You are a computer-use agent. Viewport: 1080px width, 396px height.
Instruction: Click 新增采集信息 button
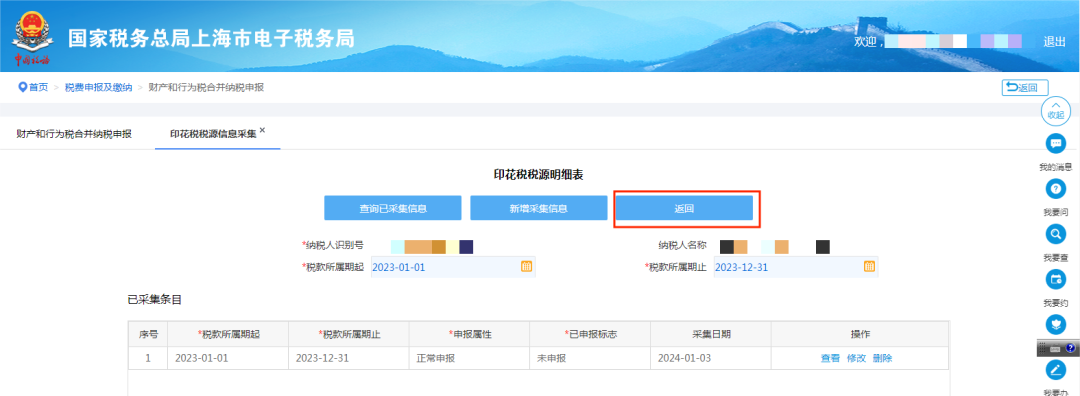point(539,208)
